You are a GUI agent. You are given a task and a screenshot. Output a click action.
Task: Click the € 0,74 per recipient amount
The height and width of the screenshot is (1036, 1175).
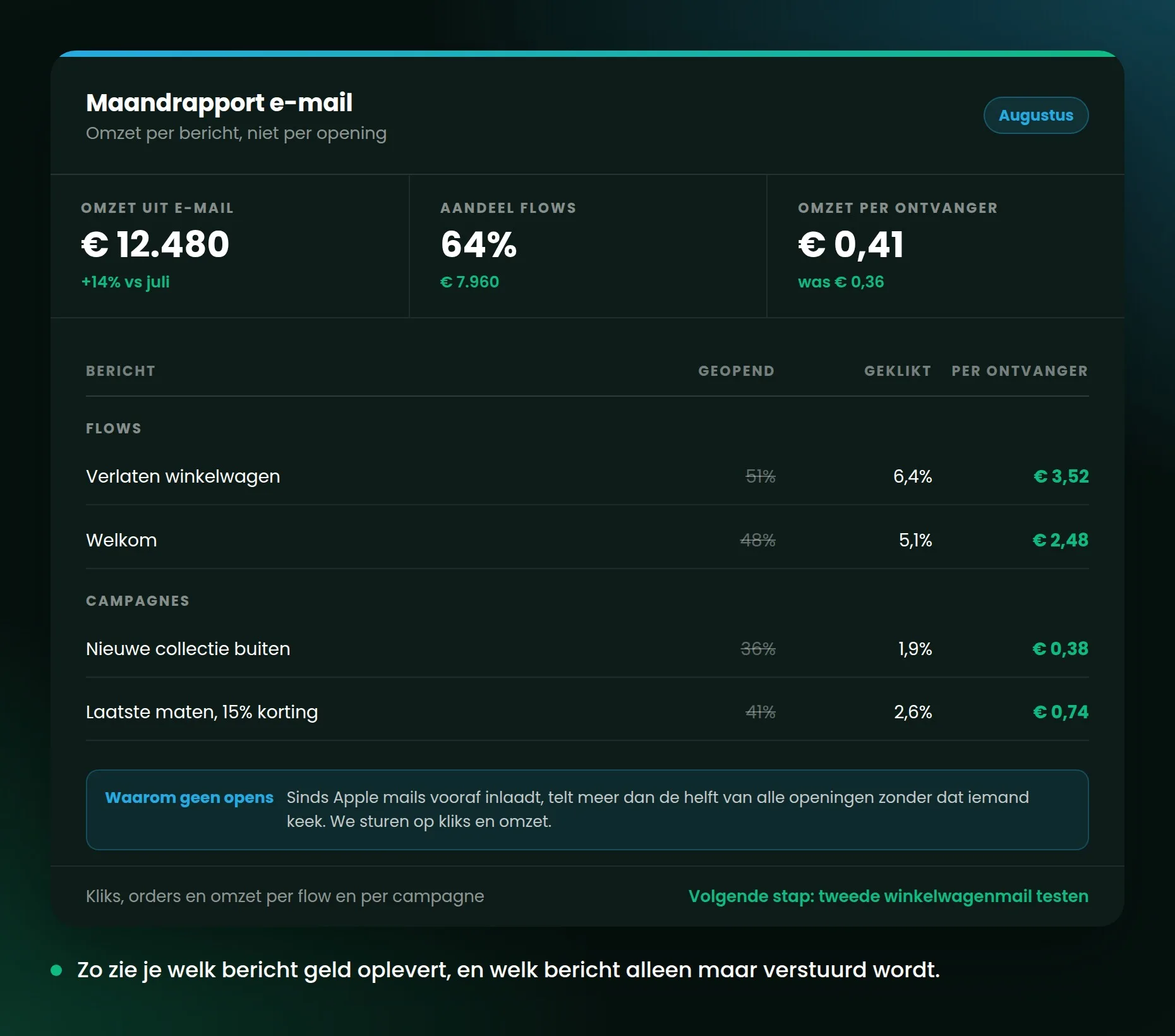tap(1061, 712)
